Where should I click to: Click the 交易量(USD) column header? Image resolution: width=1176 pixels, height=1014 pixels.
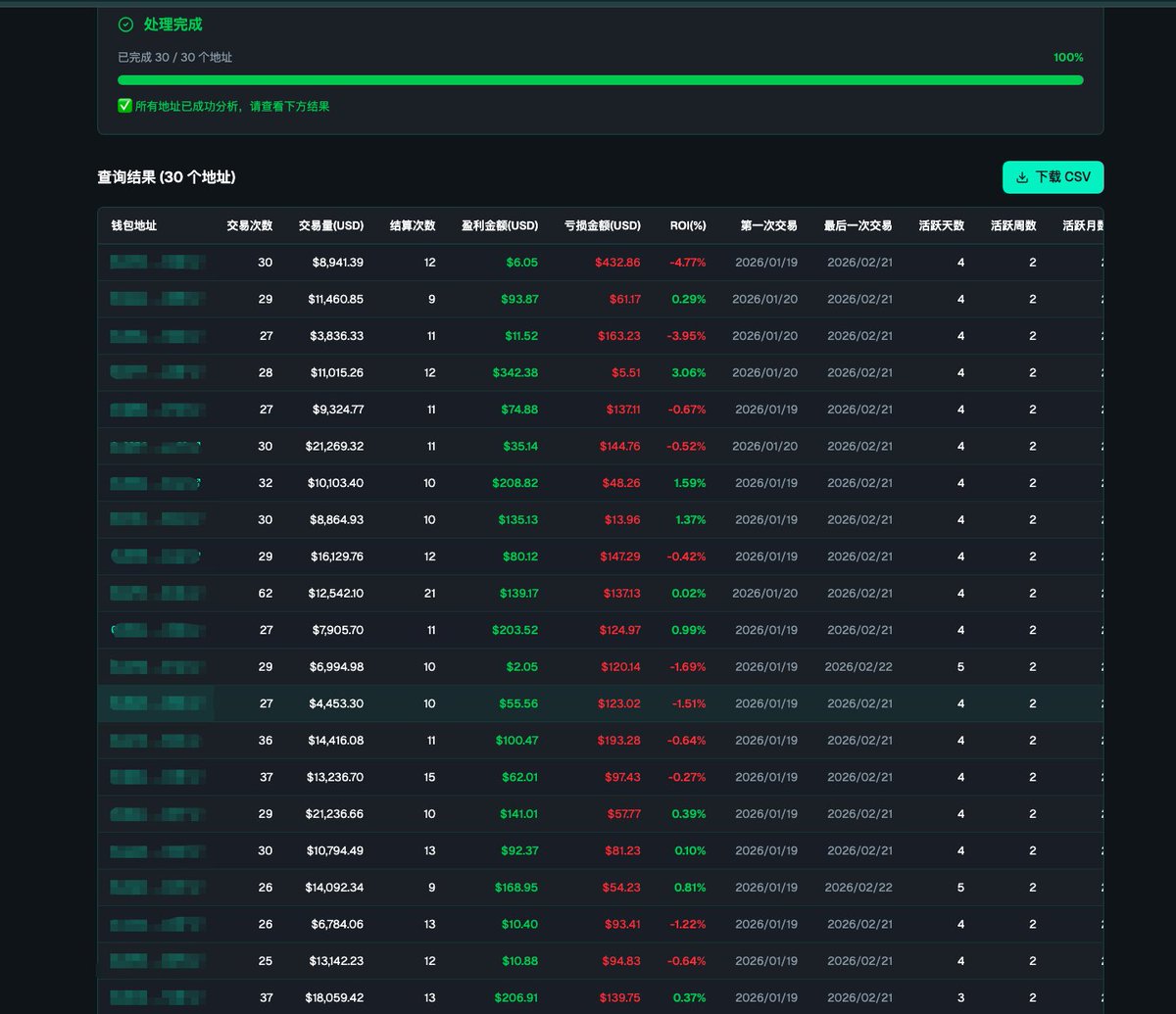pos(331,225)
